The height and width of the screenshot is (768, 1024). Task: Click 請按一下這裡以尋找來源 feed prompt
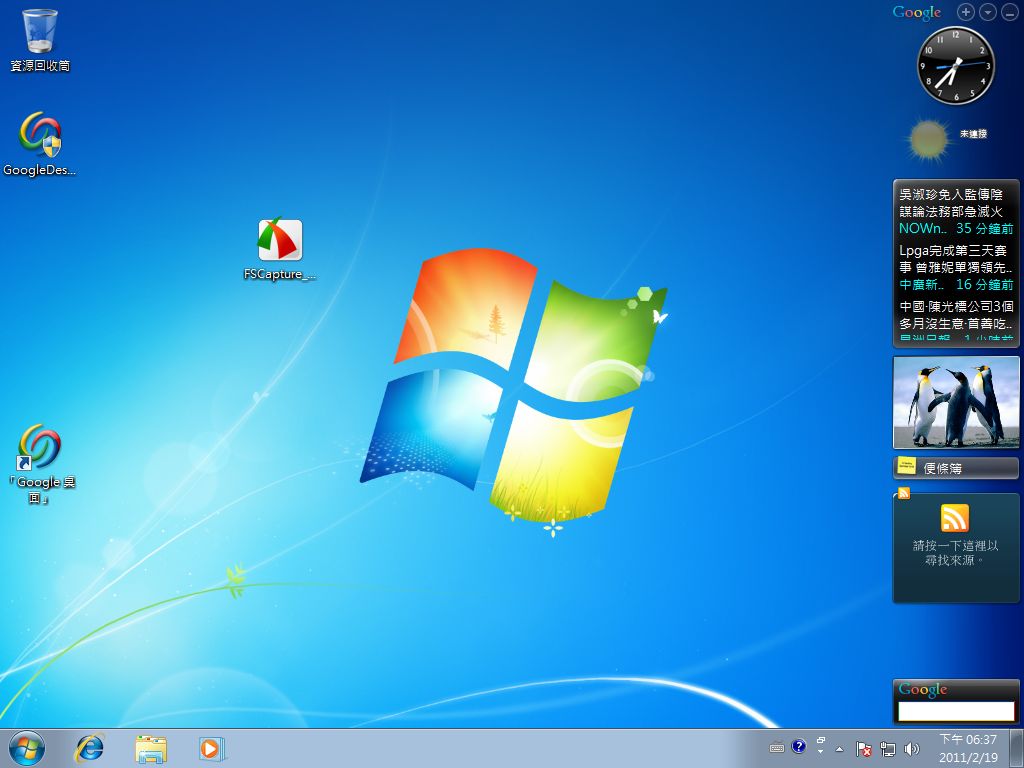pyautogui.click(x=955, y=552)
